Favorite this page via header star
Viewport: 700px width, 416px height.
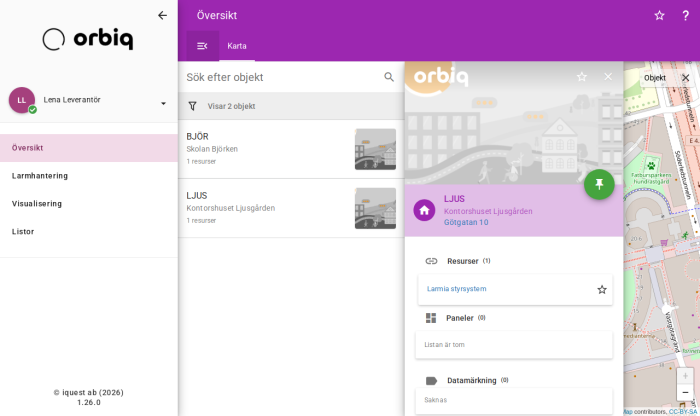point(659,16)
